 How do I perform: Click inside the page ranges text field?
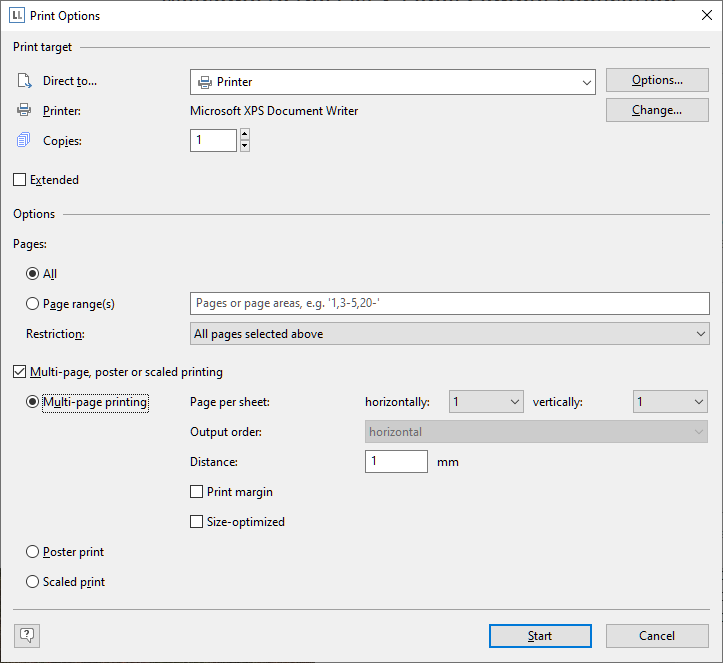coord(450,303)
